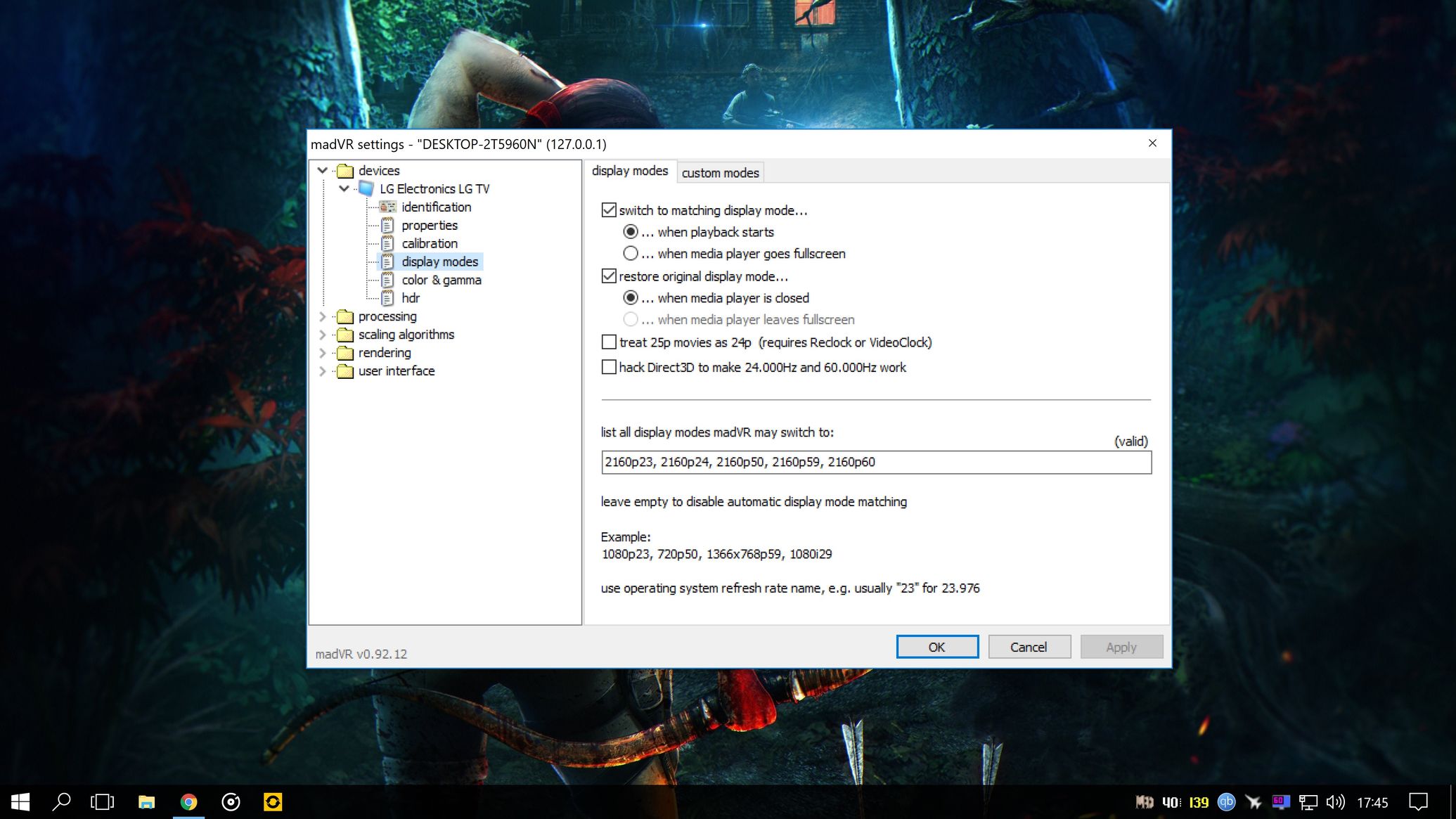
Task: Click the Apply button
Action: [x=1121, y=647]
